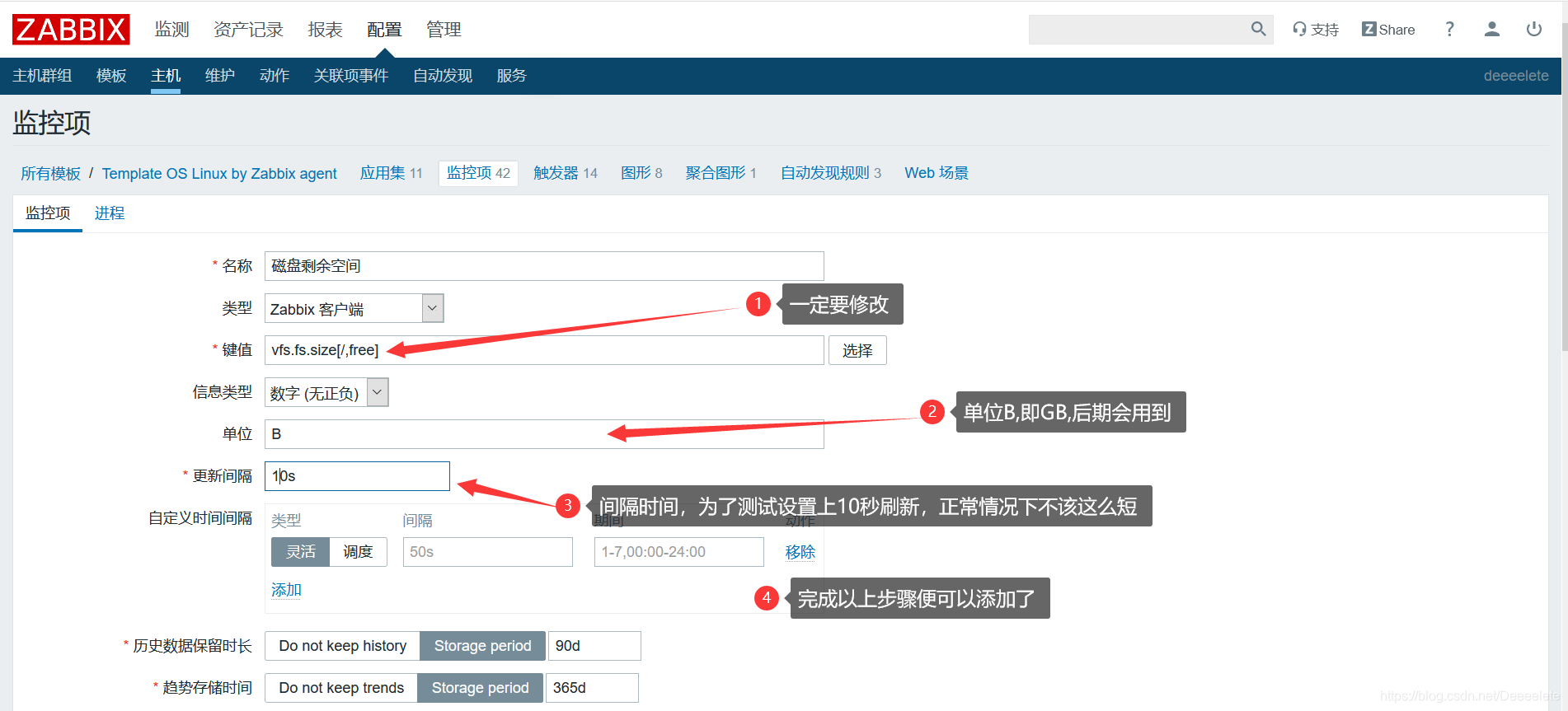Open the 监测 top menu
Viewport: 1568px width, 711px height.
[172, 30]
